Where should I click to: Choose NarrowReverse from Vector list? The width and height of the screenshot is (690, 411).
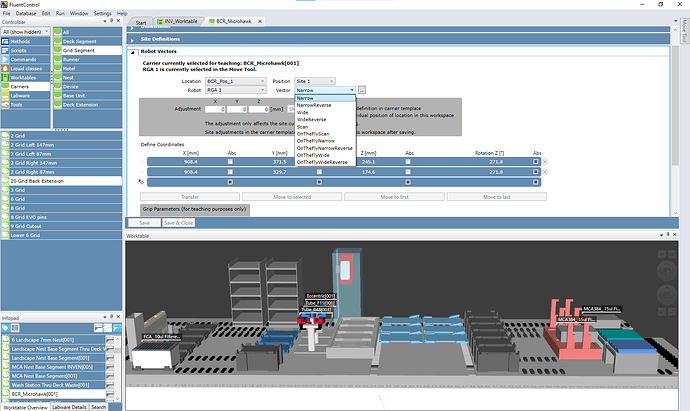(325, 105)
